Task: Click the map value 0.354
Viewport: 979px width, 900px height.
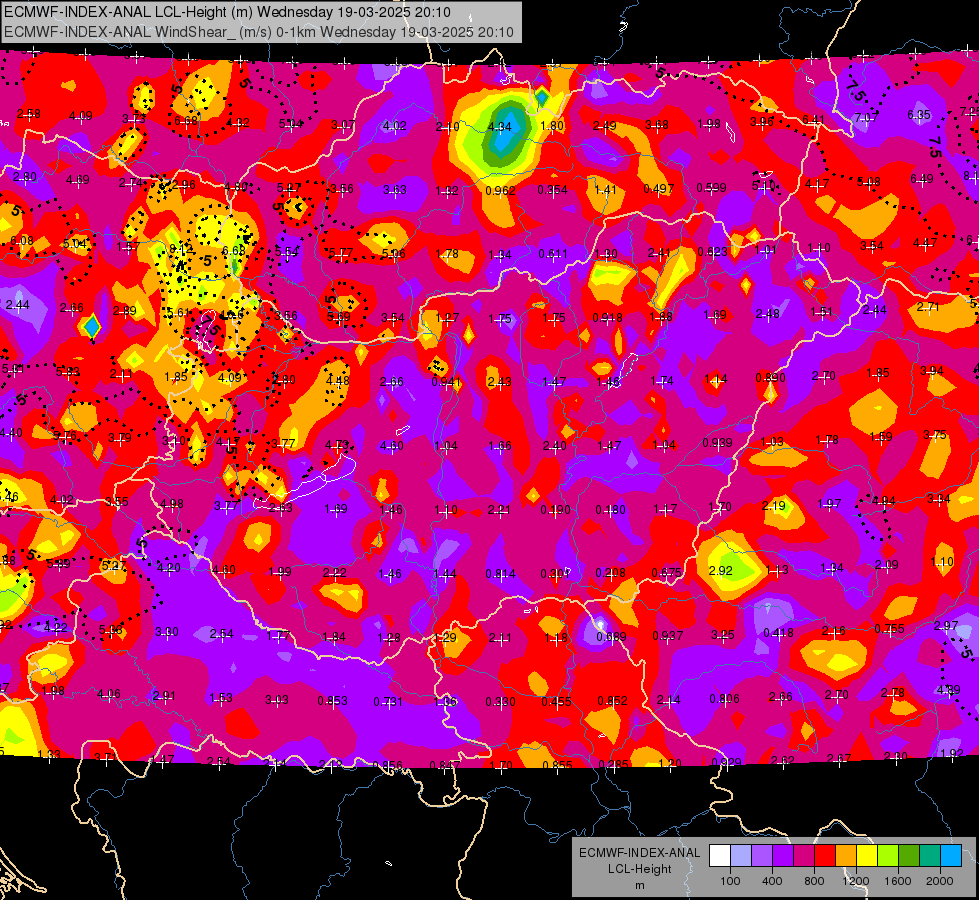Action: coord(553,189)
